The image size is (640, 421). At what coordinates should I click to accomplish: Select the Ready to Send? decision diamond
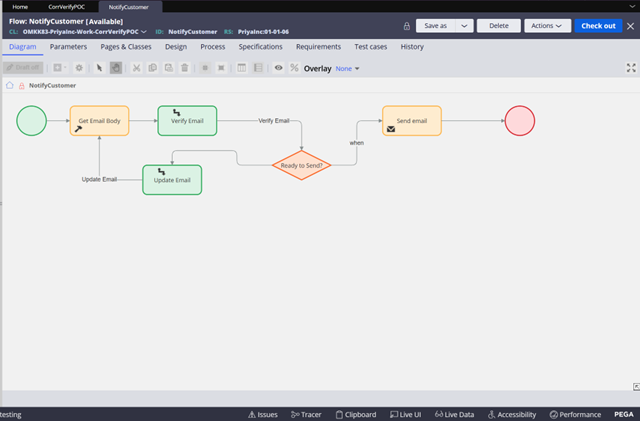coord(302,165)
